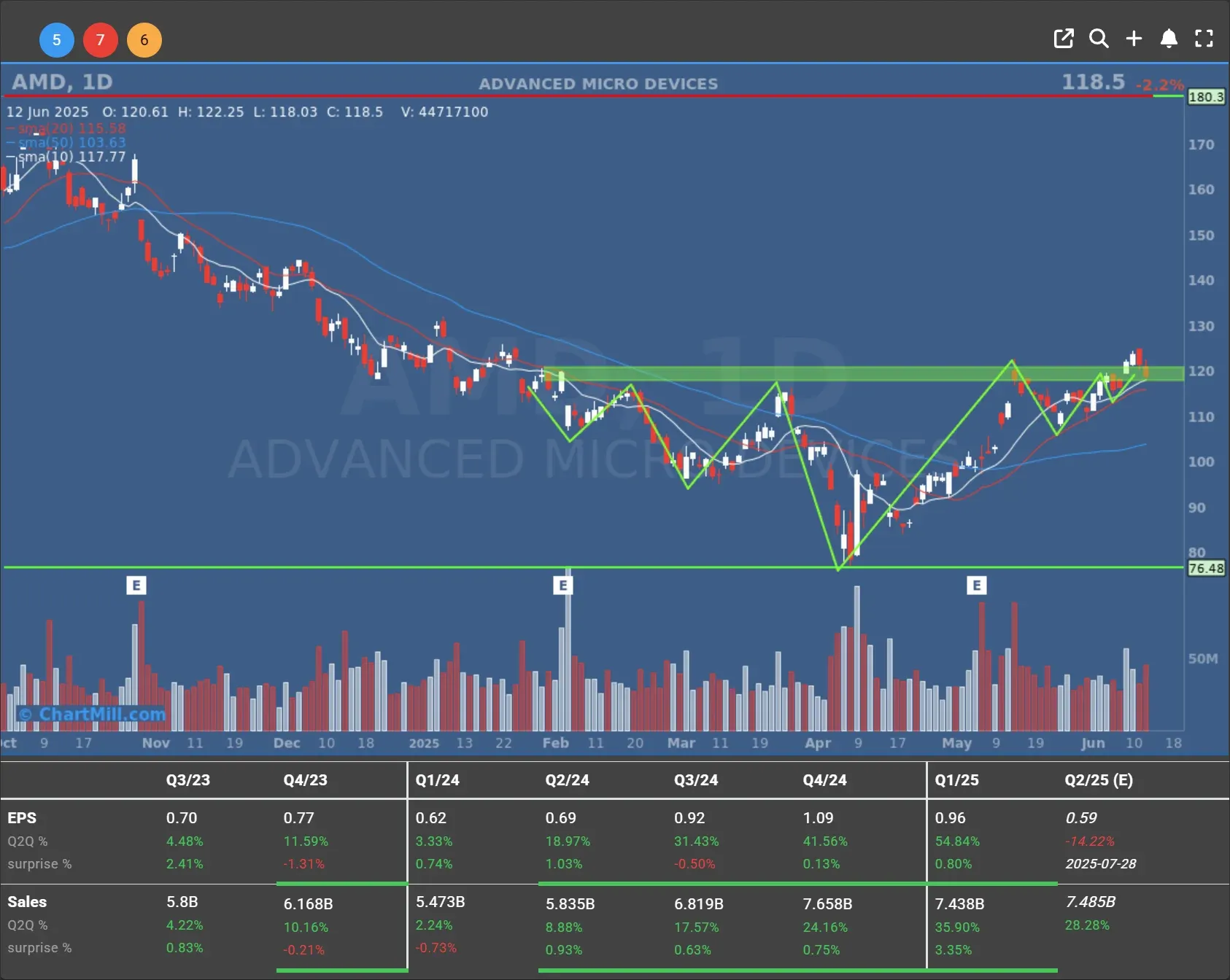
Task: Click the Q3/23 column header
Action: [x=187, y=780]
